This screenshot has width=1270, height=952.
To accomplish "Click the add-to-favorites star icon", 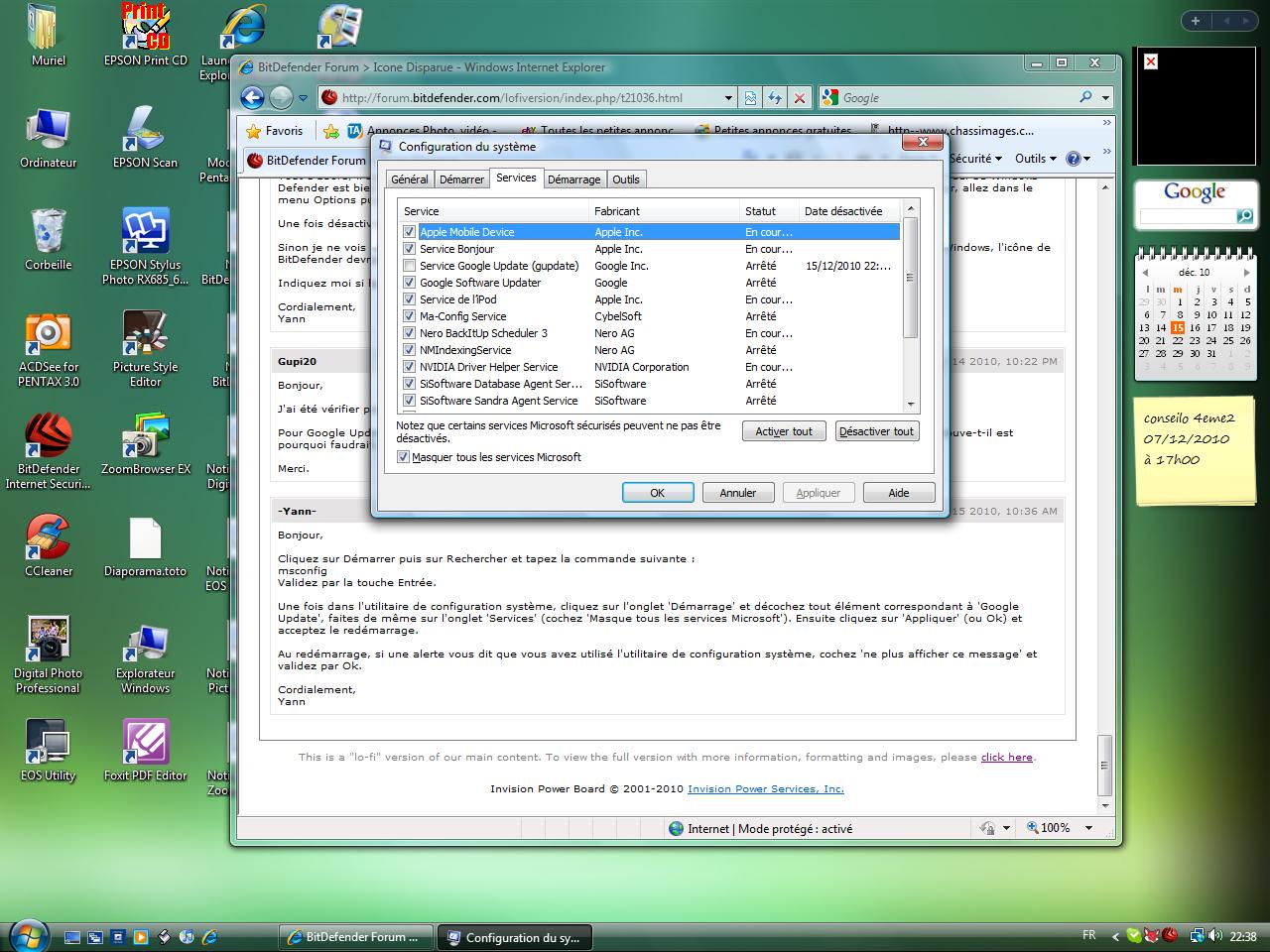I will 330,130.
